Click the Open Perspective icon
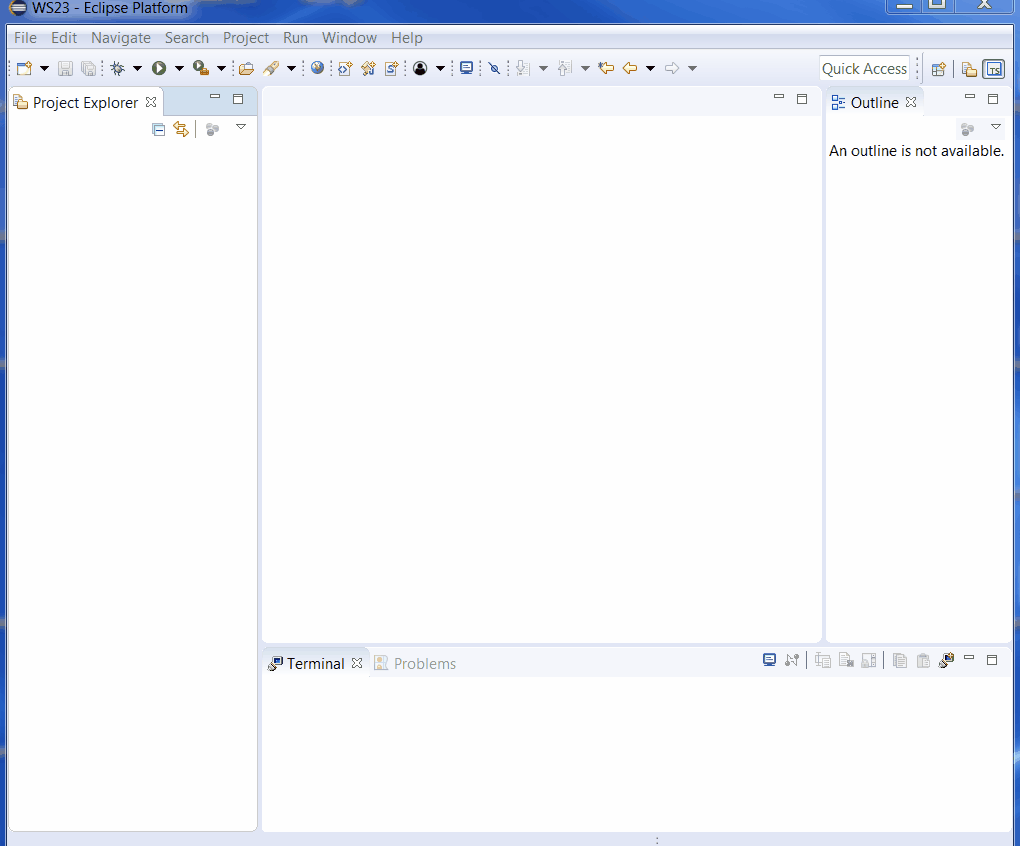Screen dimensions: 1020x846 [x=938, y=69]
